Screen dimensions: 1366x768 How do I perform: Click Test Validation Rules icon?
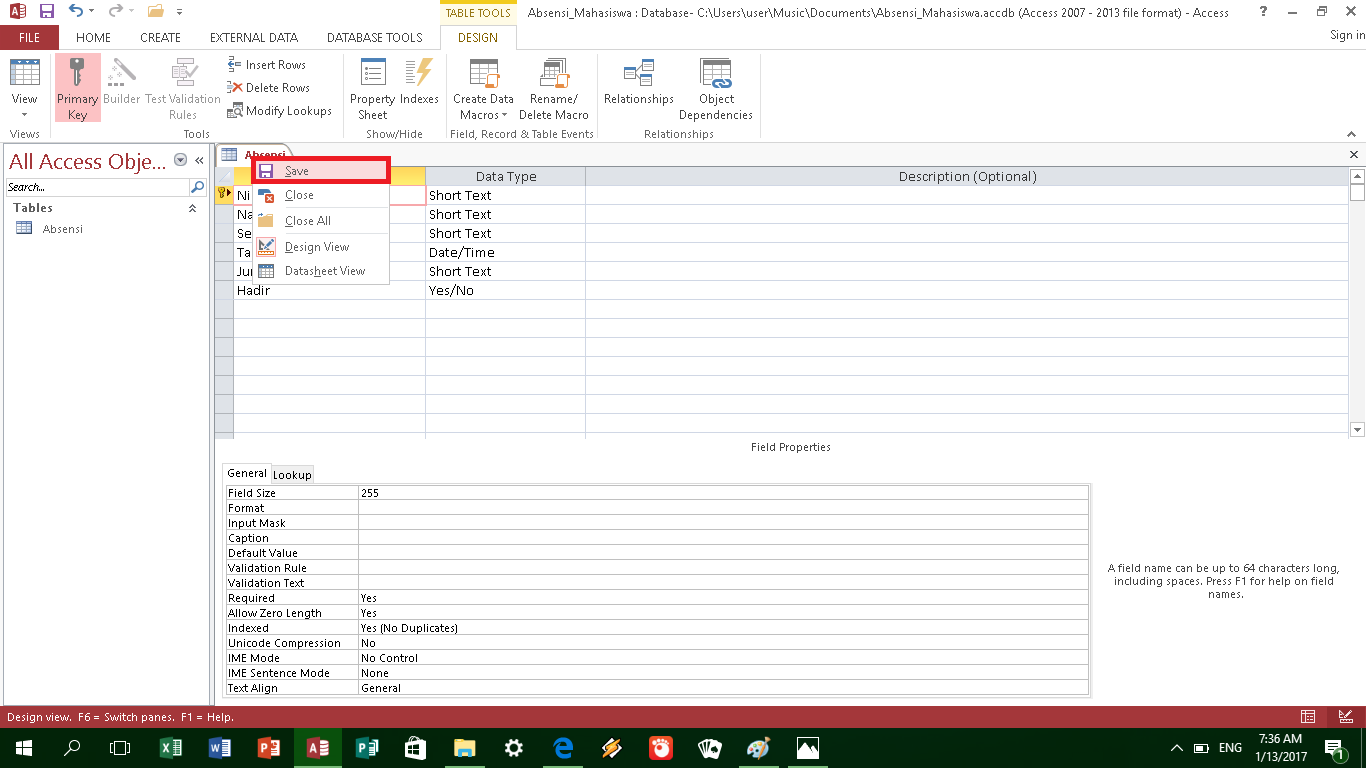pos(183,89)
